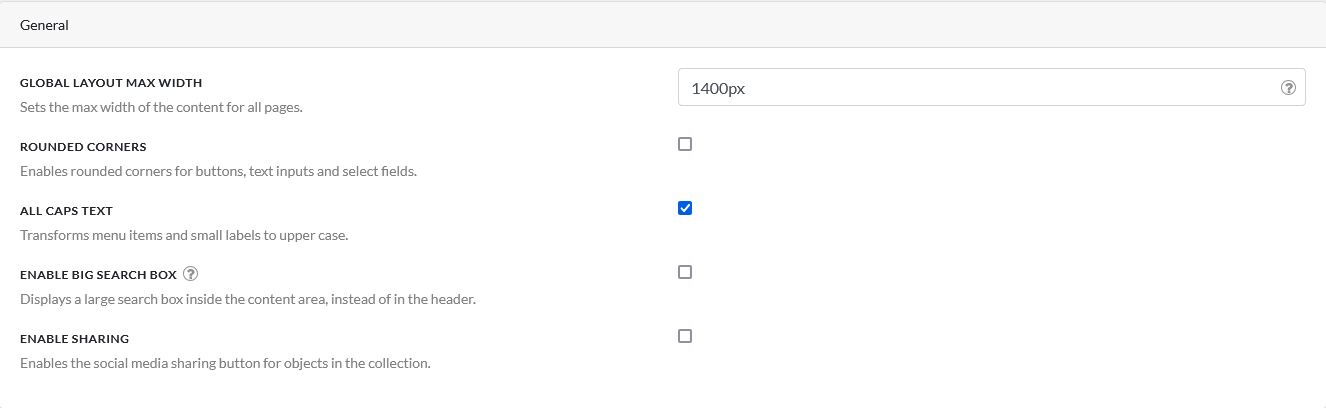Click the help icon inside max width field
The height and width of the screenshot is (408, 1326).
tap(1288, 88)
